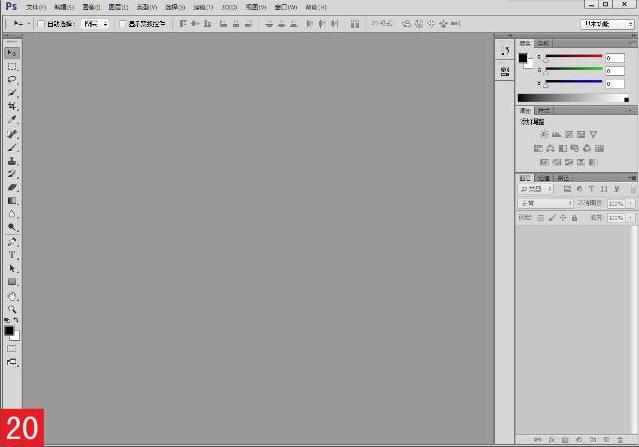This screenshot has height=447, width=639.
Task: Select the Crop tool
Action: (12, 106)
